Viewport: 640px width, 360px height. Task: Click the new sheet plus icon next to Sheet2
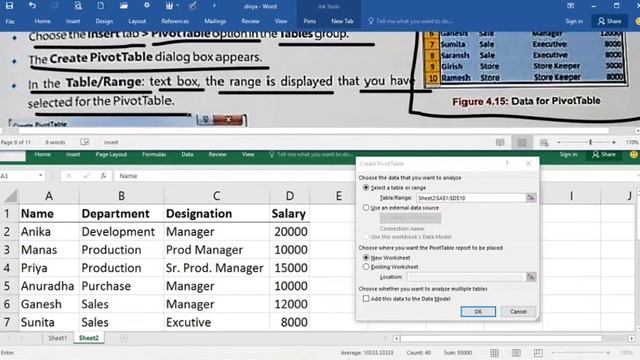coord(124,338)
